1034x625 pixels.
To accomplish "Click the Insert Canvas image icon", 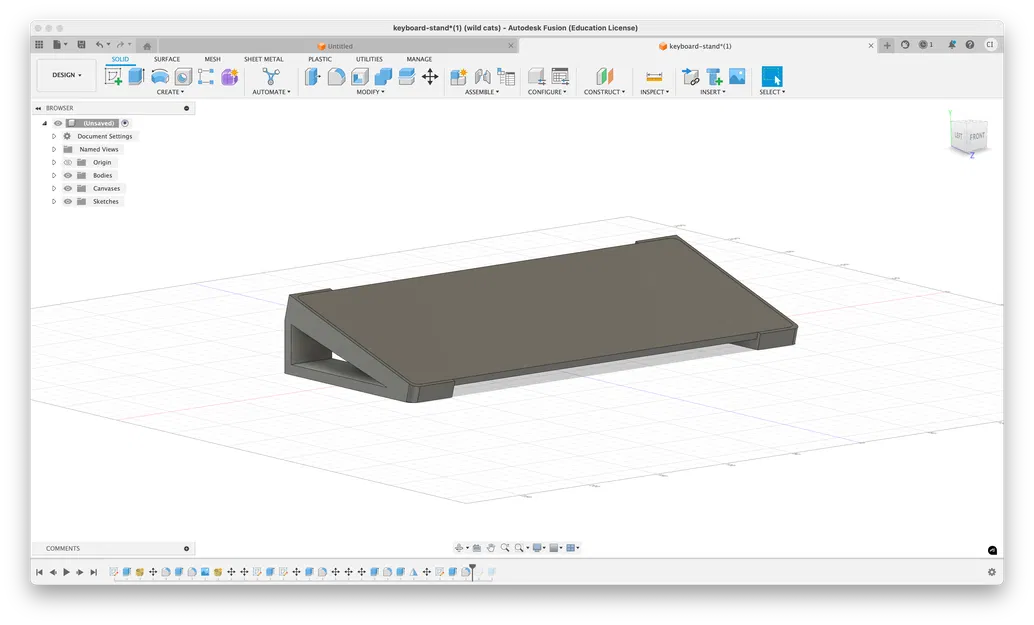I will click(737, 76).
